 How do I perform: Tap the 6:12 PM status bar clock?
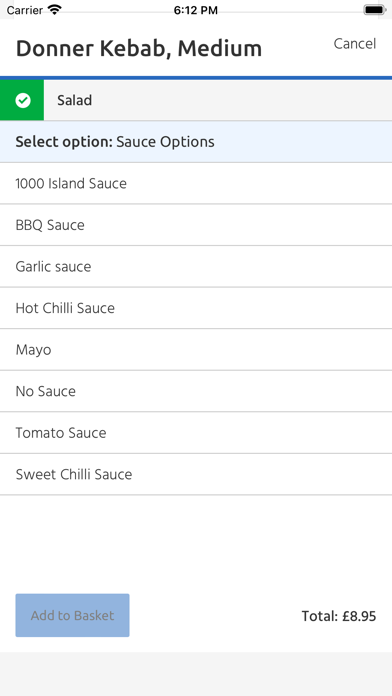pos(196,10)
